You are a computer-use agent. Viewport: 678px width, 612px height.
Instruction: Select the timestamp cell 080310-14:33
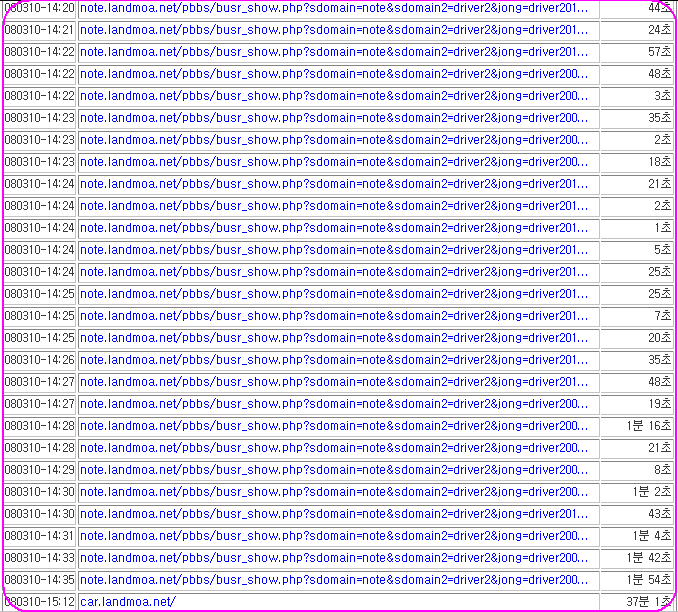(x=40, y=558)
